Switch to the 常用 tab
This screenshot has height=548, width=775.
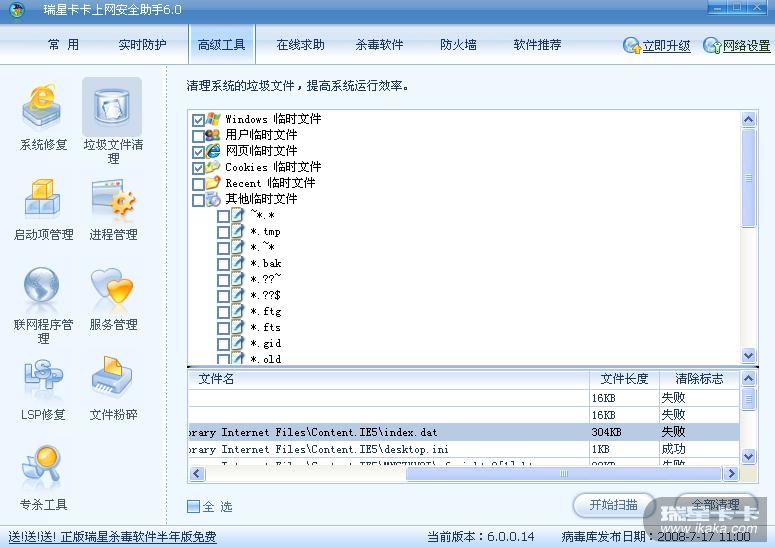point(63,45)
